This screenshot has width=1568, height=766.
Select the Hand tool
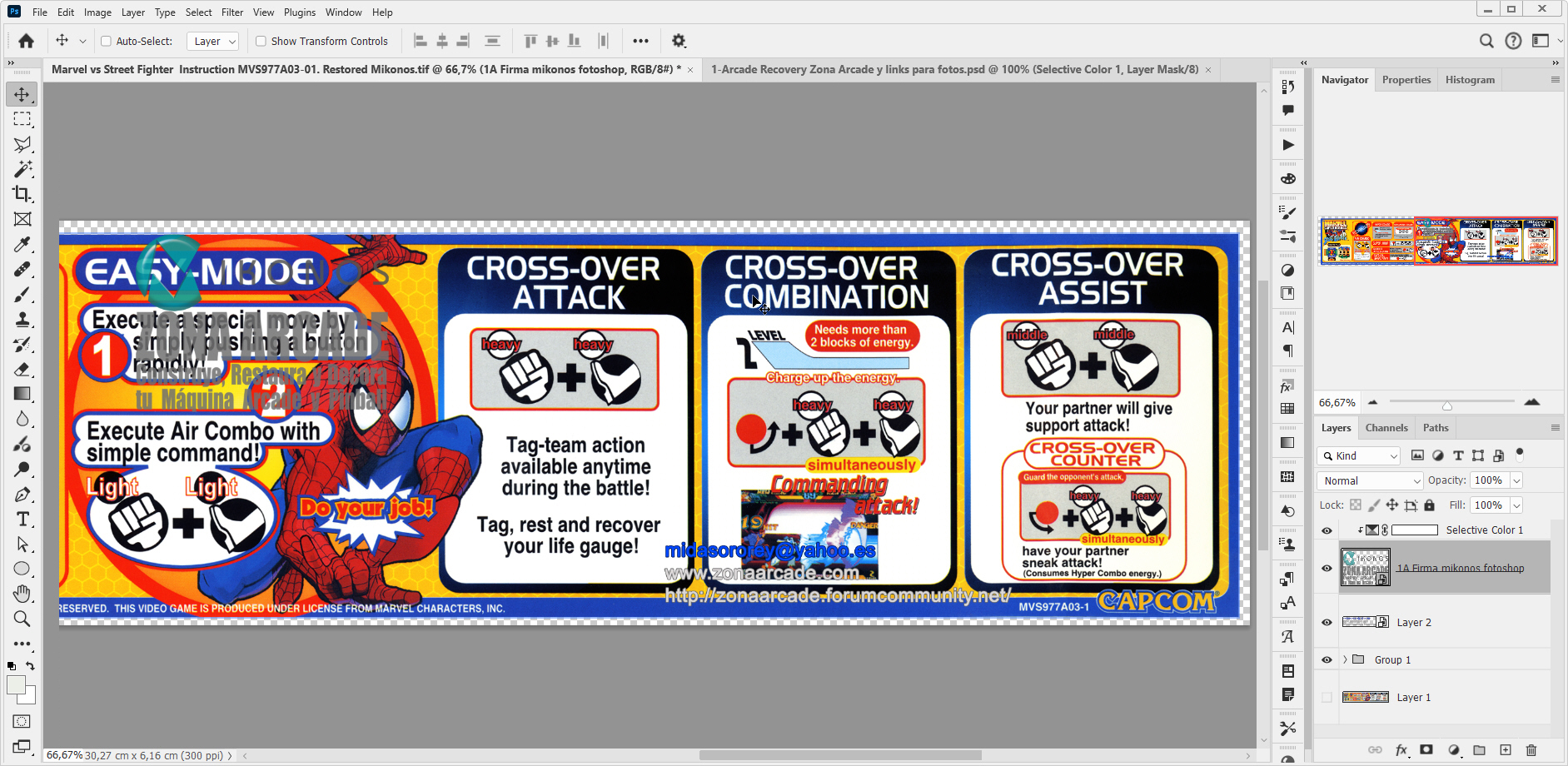click(x=22, y=594)
